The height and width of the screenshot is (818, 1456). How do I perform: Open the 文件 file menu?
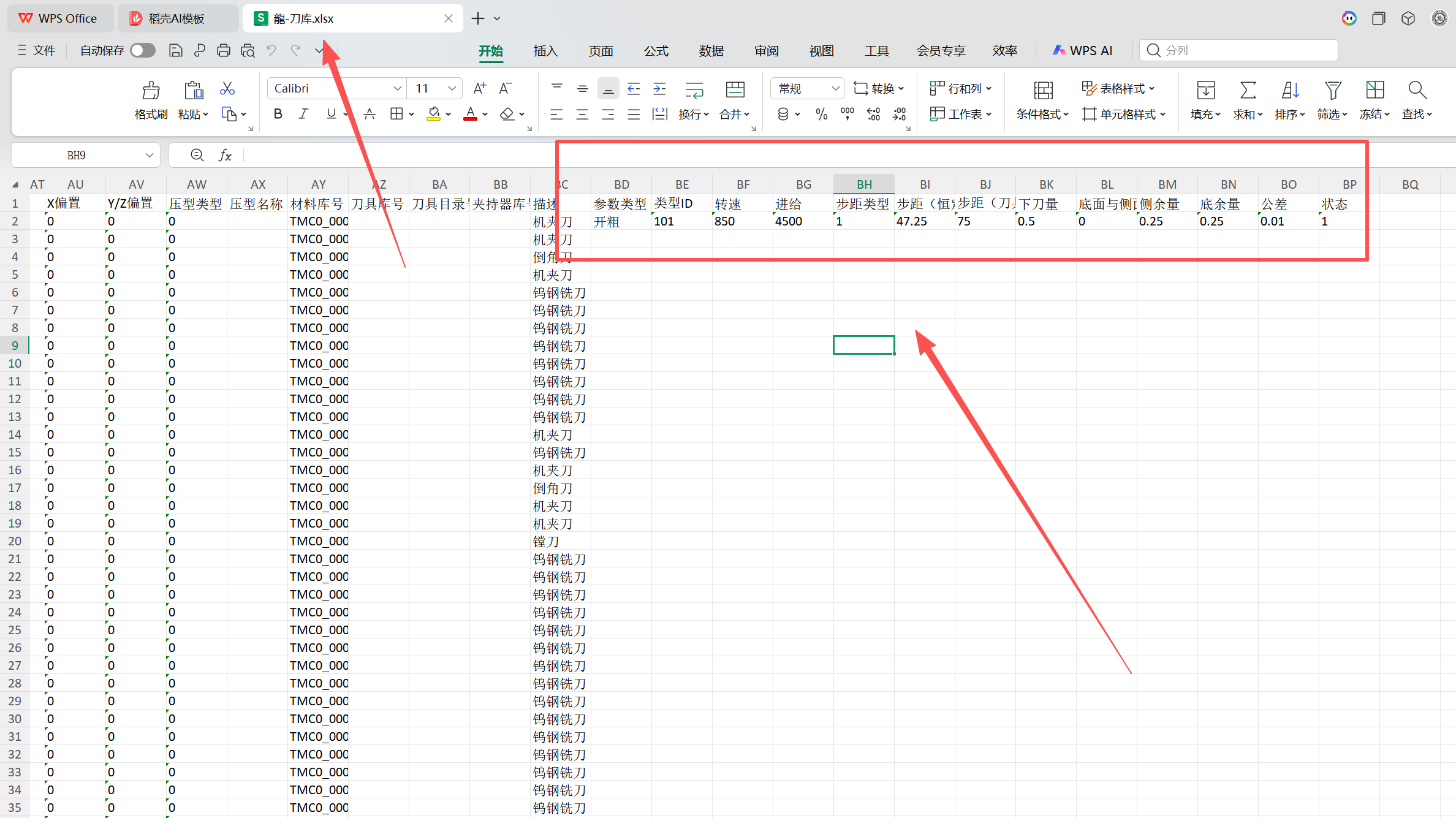point(37,50)
